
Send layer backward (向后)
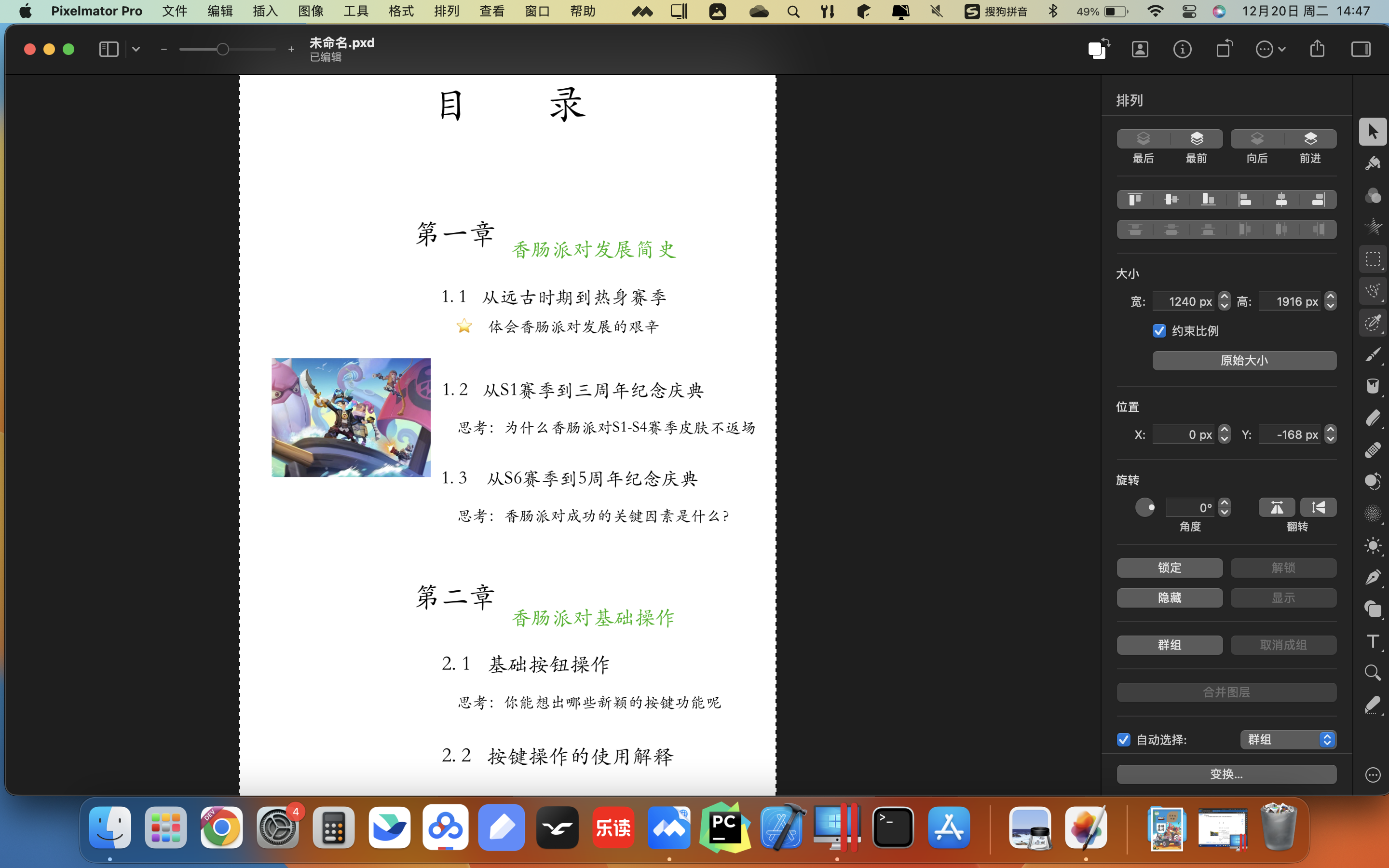point(1257,139)
